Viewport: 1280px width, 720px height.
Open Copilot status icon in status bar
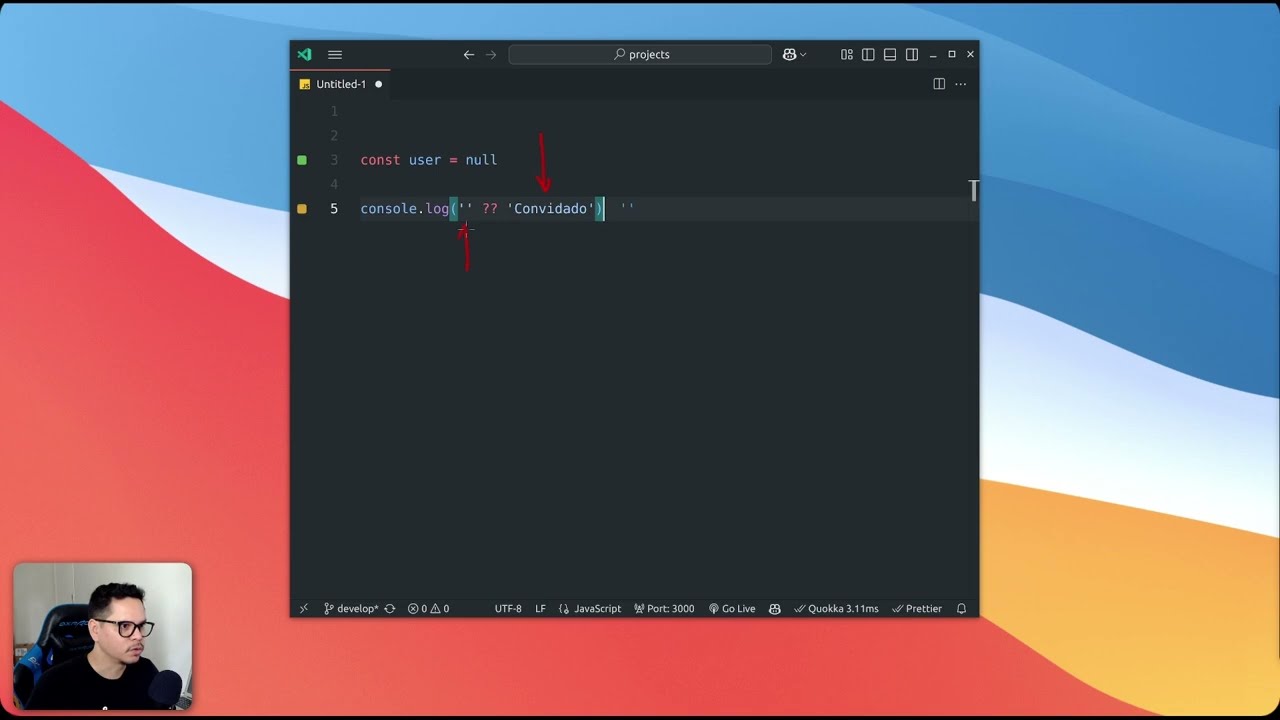(x=775, y=608)
